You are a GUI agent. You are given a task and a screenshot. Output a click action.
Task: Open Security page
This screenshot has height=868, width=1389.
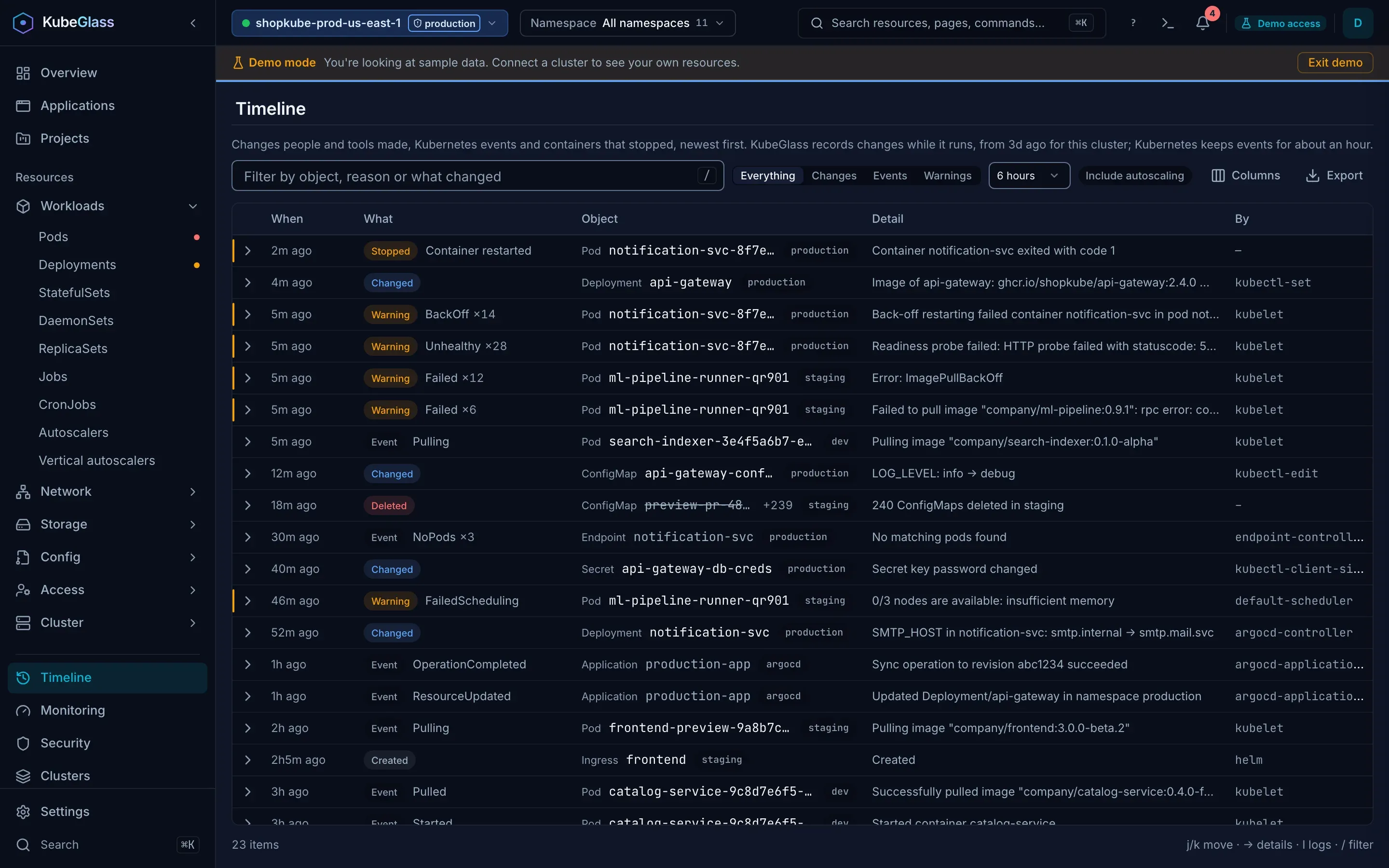[108, 743]
